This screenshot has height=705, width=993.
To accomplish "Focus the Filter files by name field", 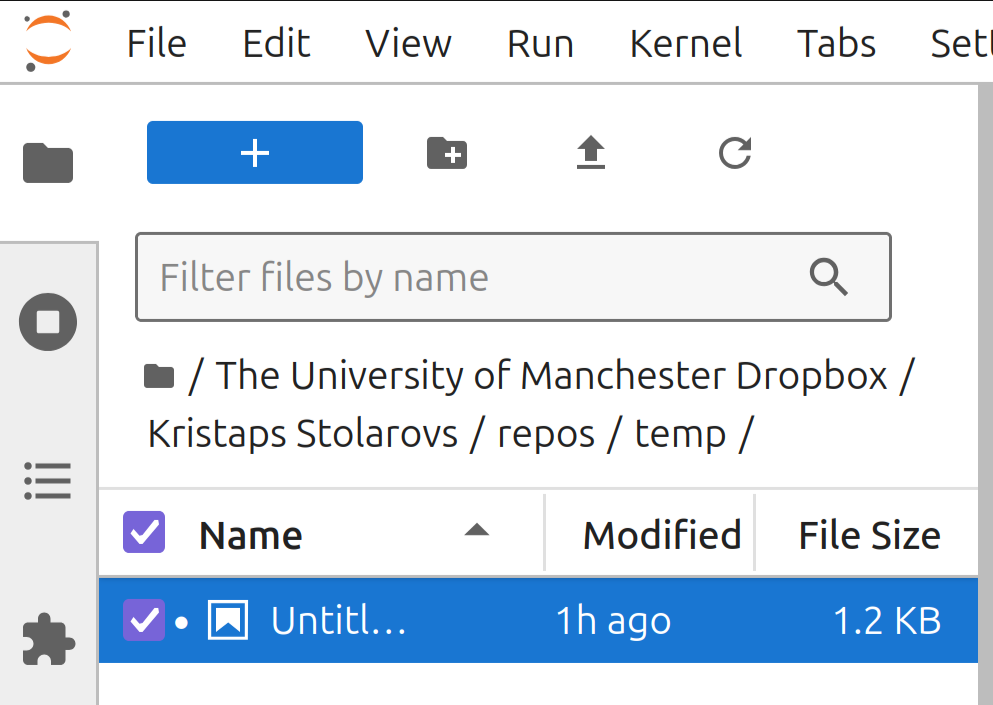I will click(x=513, y=277).
